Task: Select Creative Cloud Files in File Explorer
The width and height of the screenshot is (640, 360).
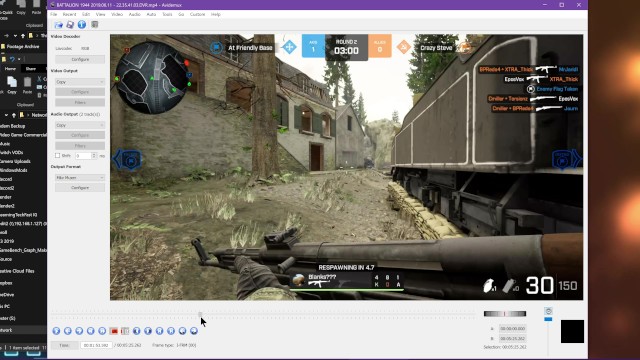Action: coord(17,271)
